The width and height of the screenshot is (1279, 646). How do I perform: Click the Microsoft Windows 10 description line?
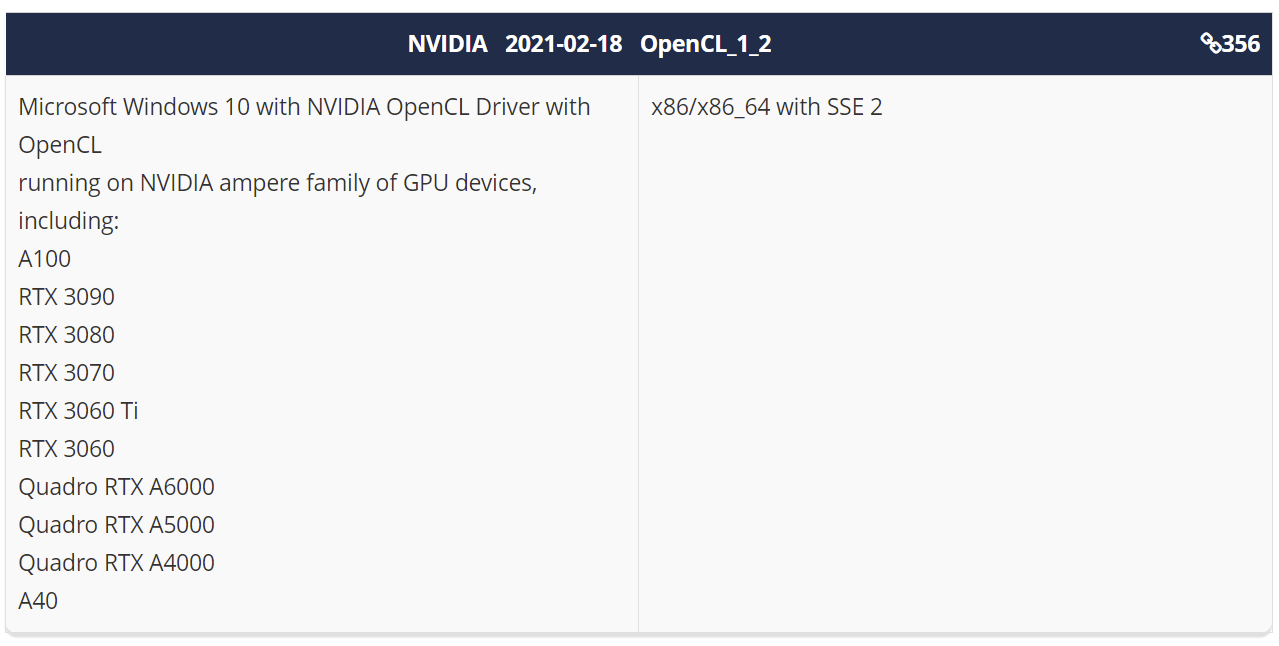304,107
